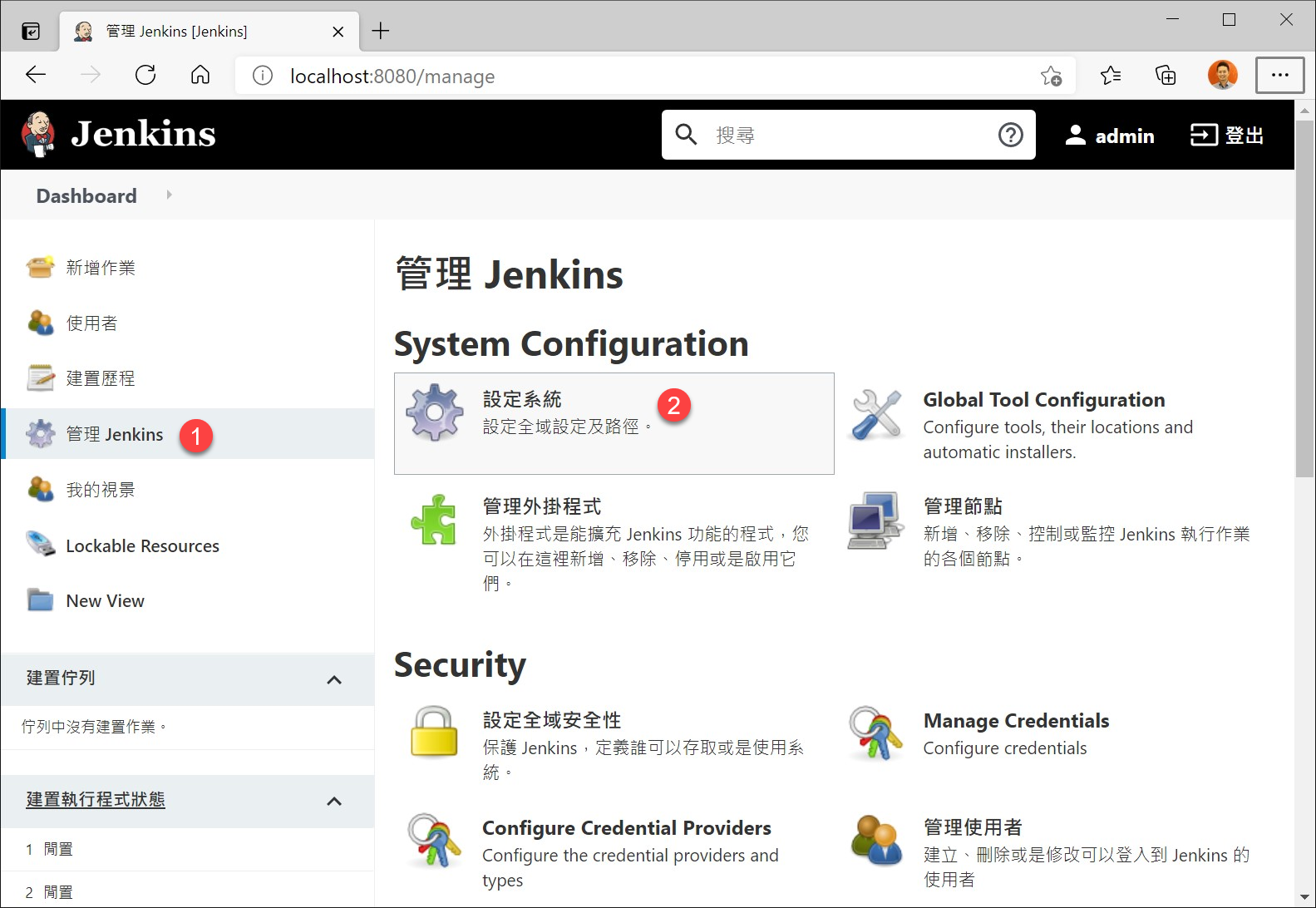
Task: Click the 管理外掛程式 green puzzle icon
Action: point(434,520)
